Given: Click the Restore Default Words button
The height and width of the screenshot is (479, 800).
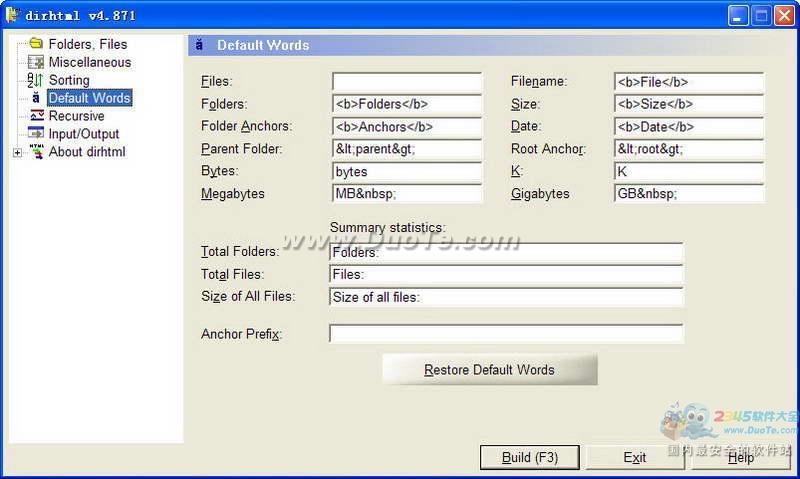Looking at the screenshot, I should 490,369.
